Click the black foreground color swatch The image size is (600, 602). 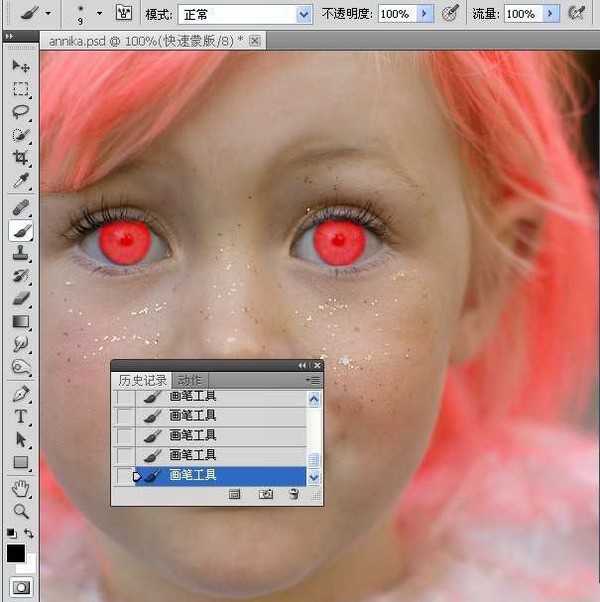click(x=15, y=553)
